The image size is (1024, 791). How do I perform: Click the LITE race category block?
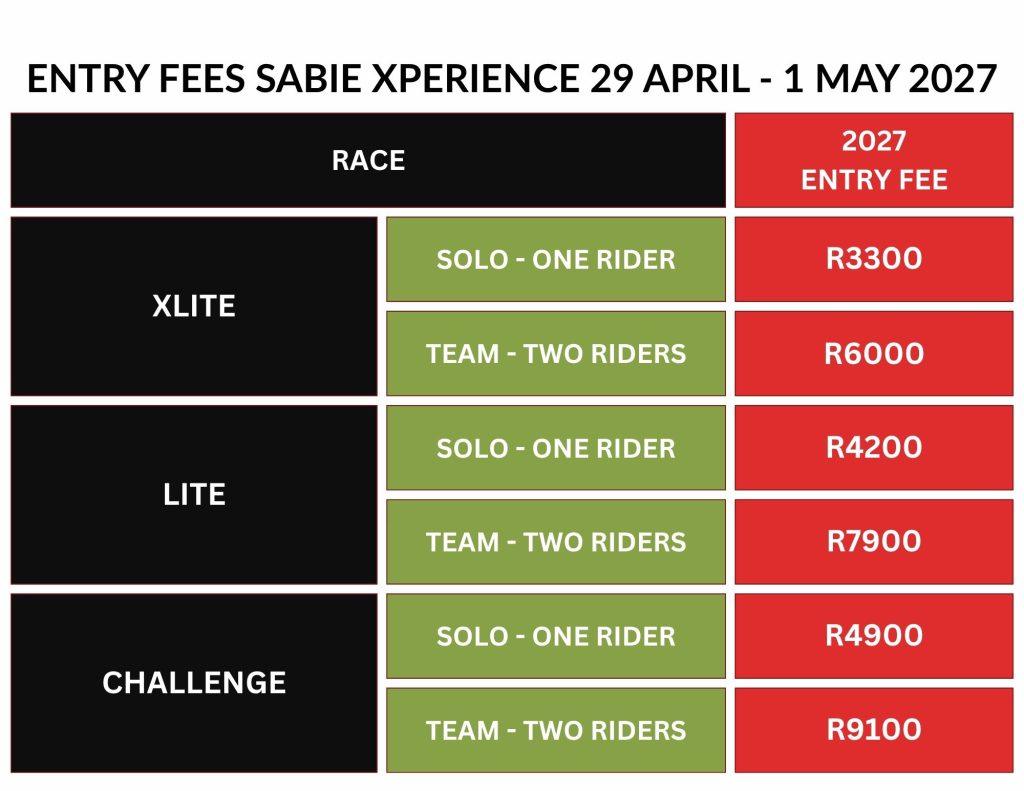[x=194, y=494]
